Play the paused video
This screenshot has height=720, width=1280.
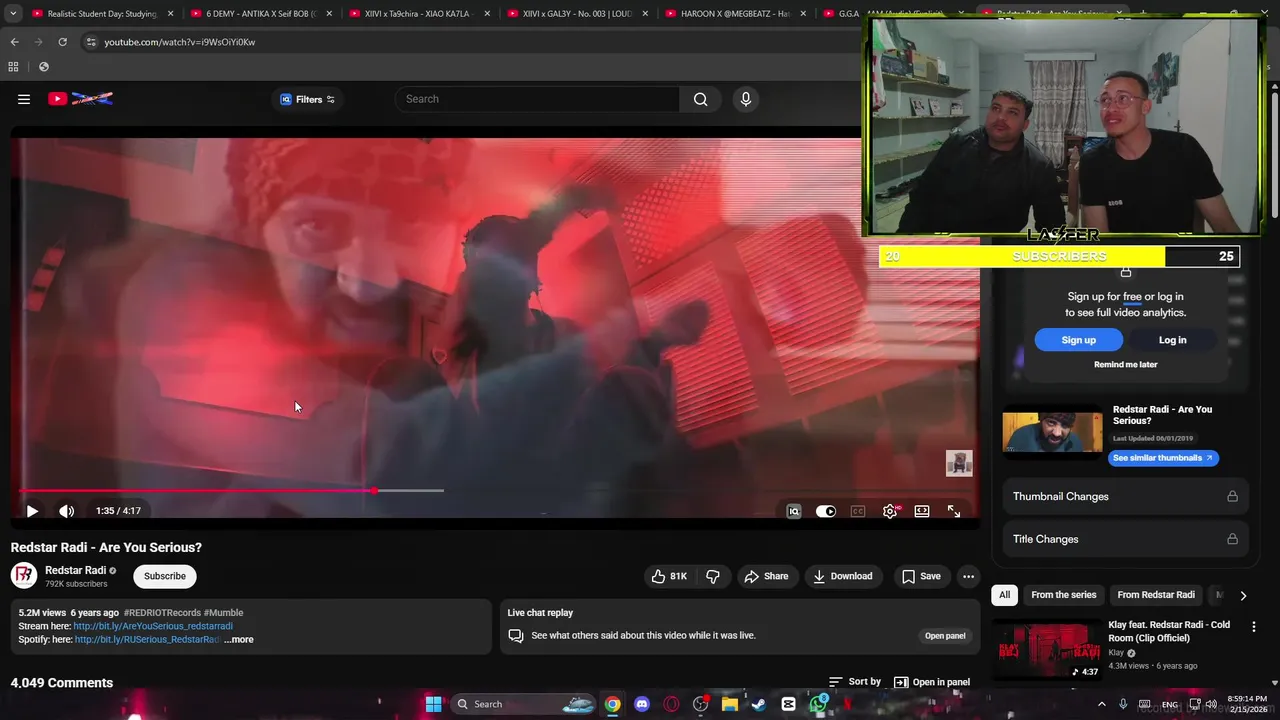click(x=32, y=511)
